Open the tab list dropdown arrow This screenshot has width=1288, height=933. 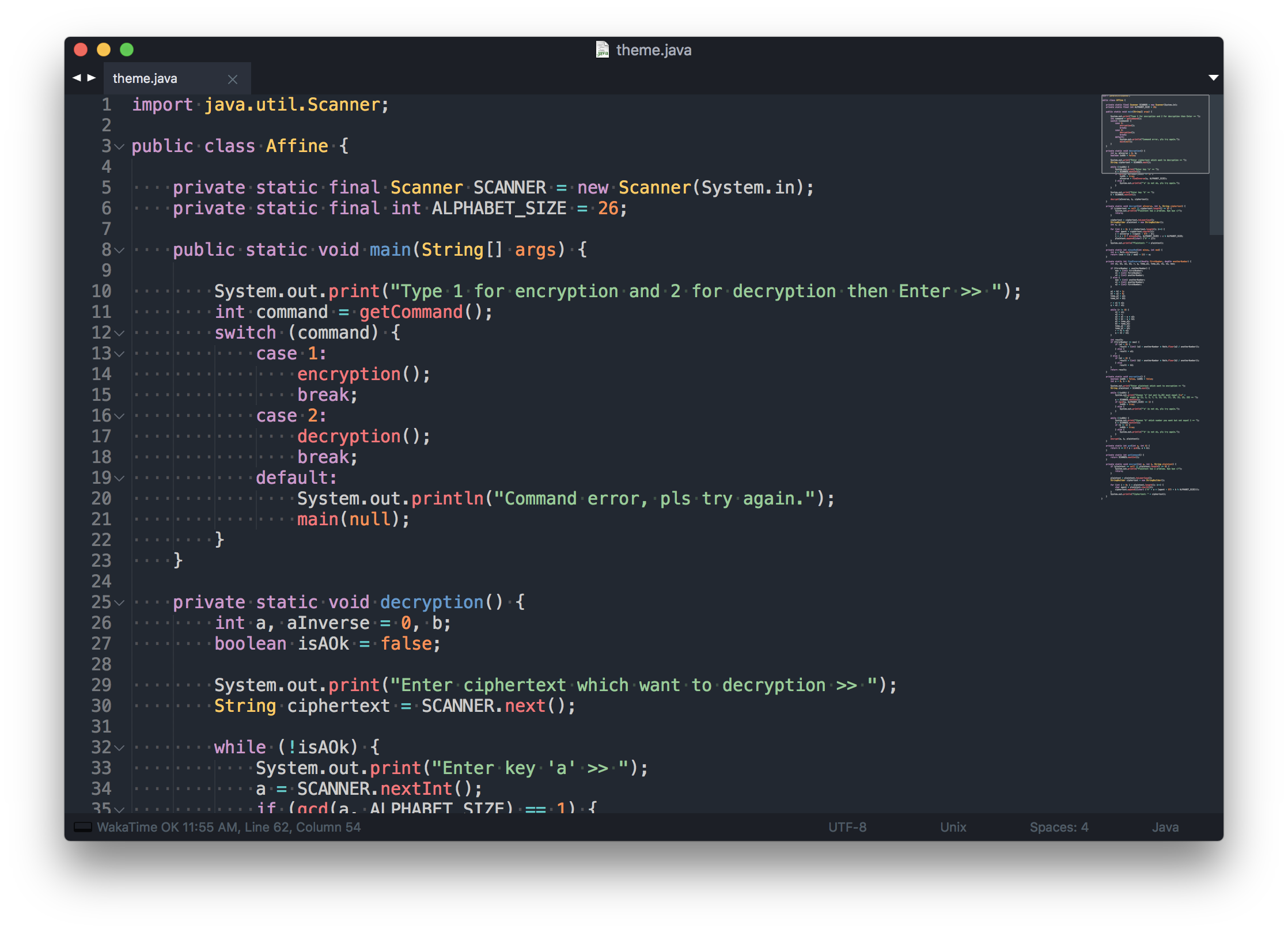coord(1213,78)
